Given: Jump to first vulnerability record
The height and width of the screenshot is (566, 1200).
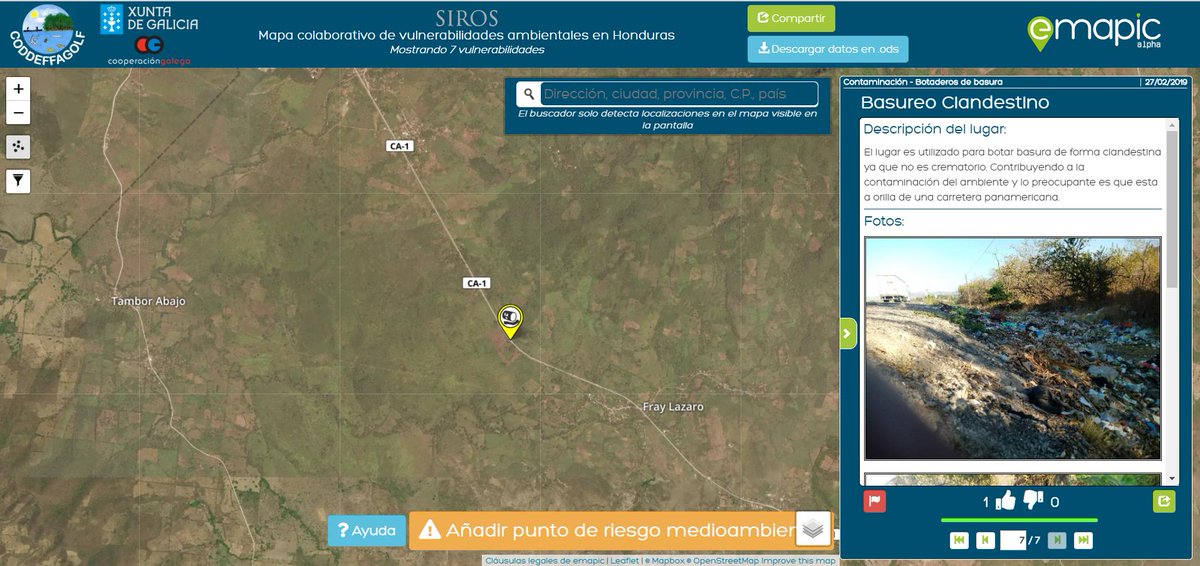Looking at the screenshot, I should pyautogui.click(x=959, y=540).
